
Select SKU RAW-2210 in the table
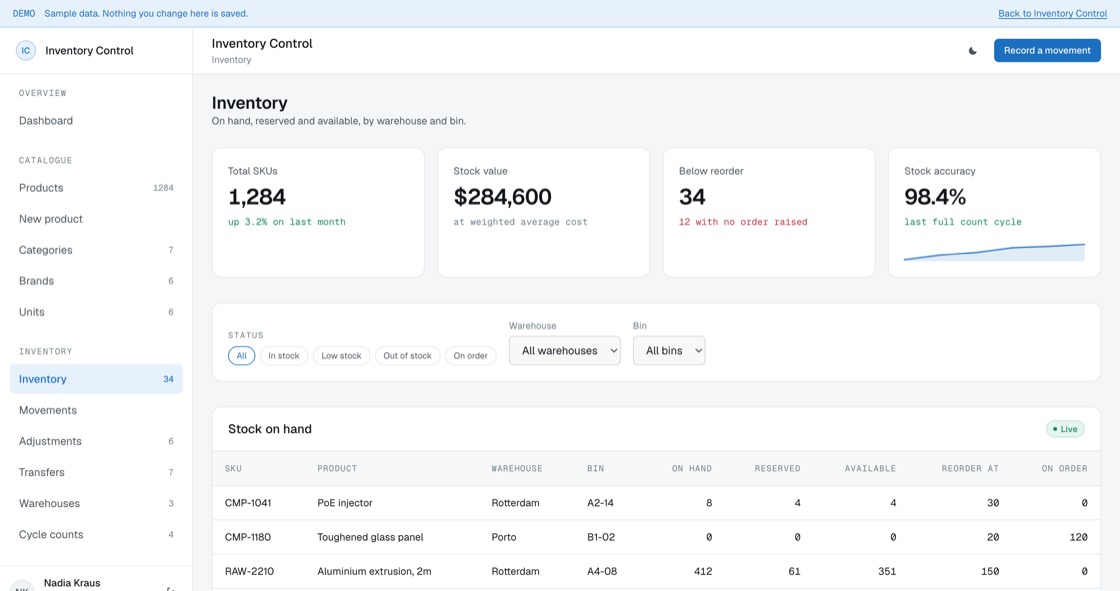click(x=248, y=572)
